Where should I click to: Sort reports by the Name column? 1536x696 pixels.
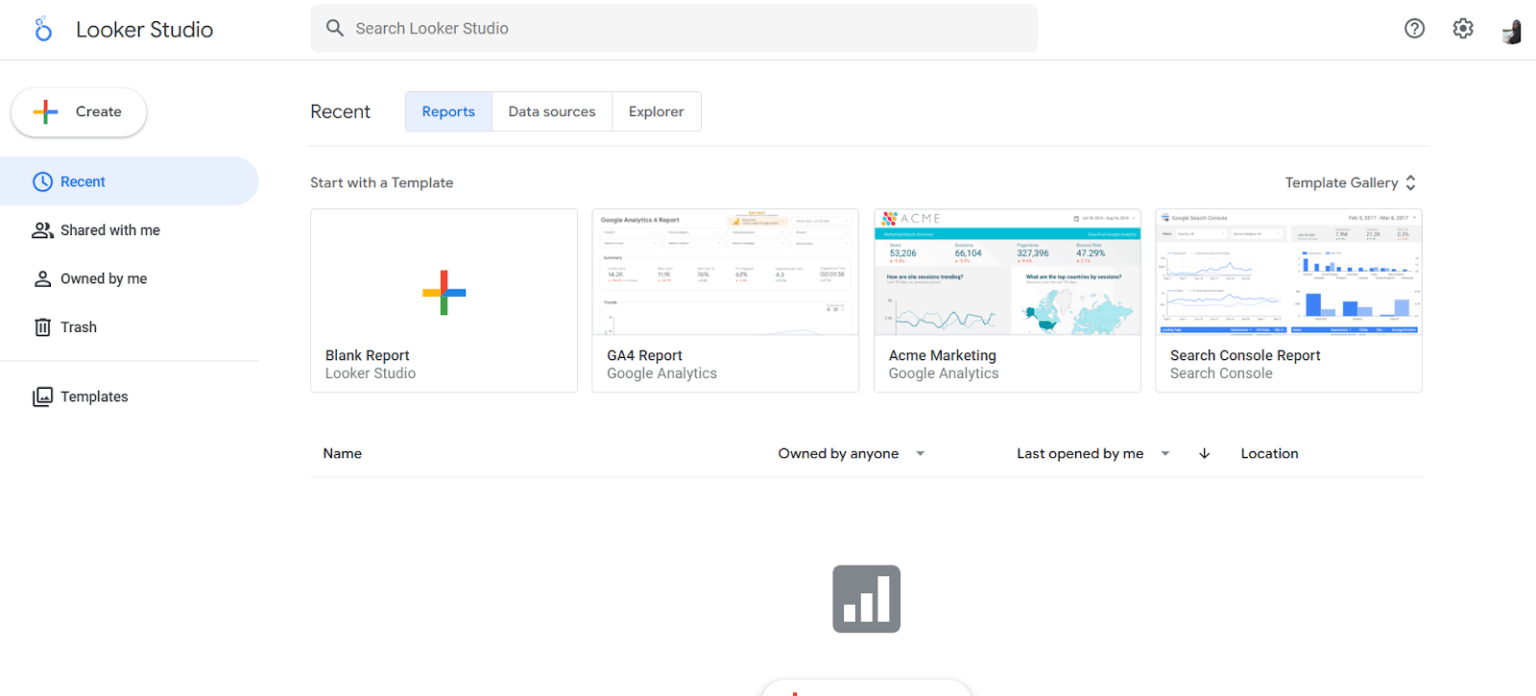coord(342,453)
